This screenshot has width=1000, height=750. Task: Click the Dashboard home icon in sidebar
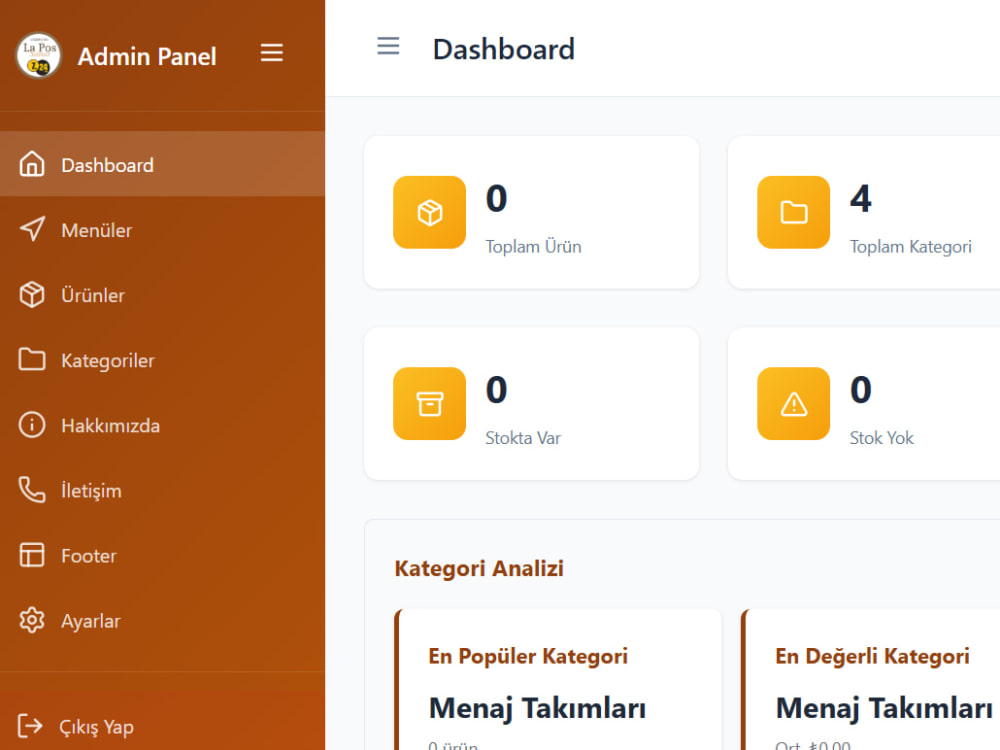(x=32, y=164)
